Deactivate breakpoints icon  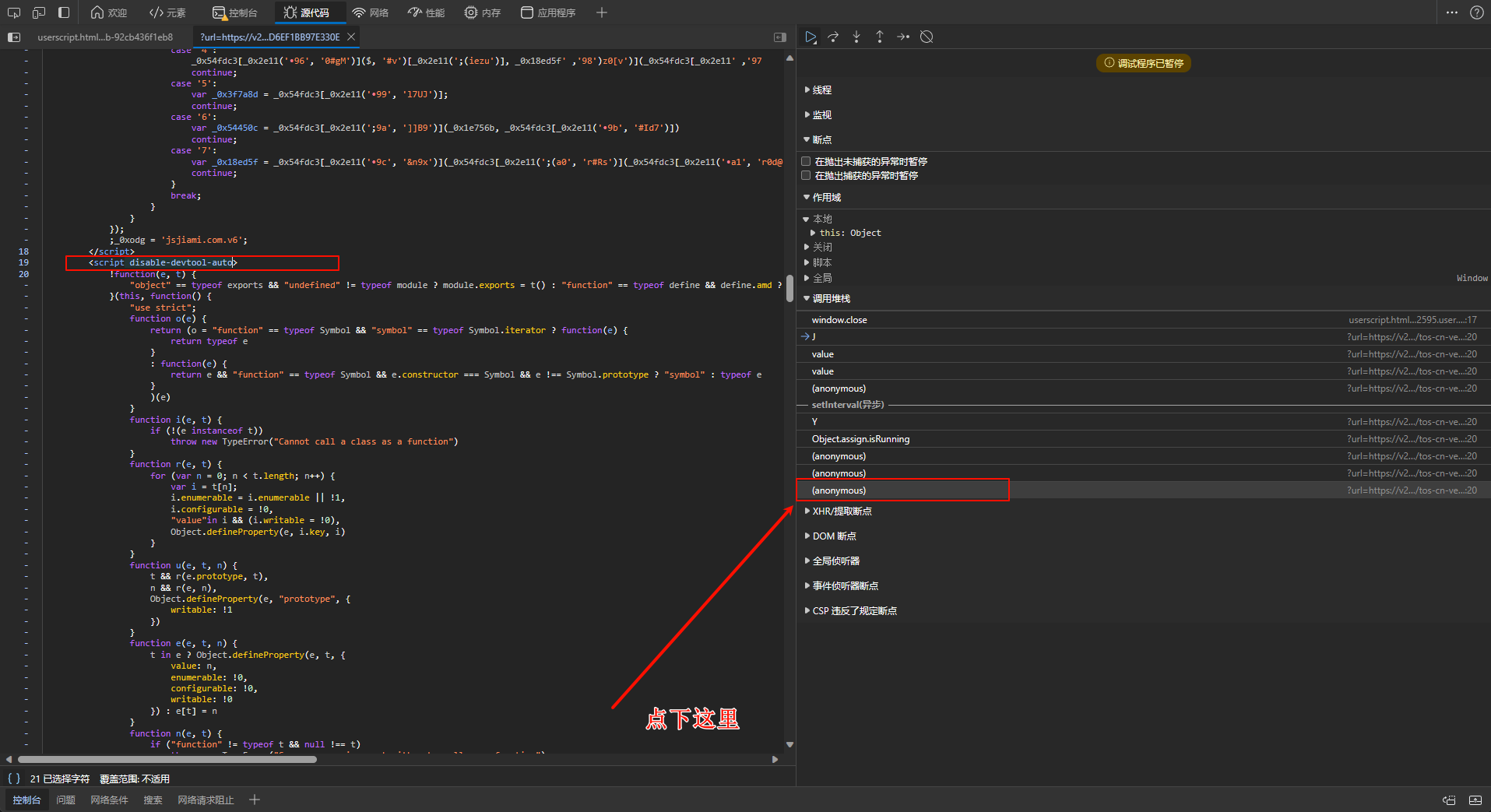(927, 37)
